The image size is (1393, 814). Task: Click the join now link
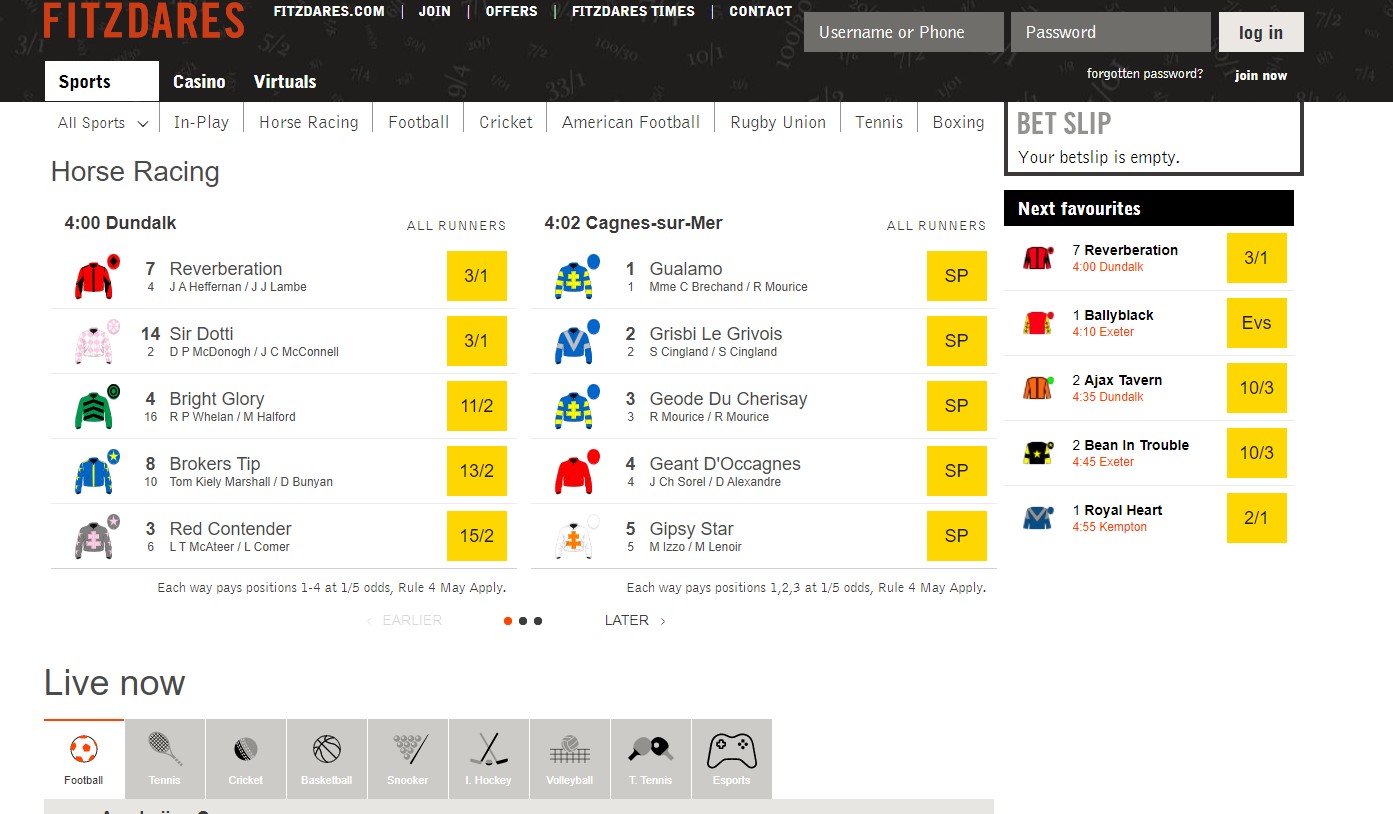click(x=1261, y=75)
